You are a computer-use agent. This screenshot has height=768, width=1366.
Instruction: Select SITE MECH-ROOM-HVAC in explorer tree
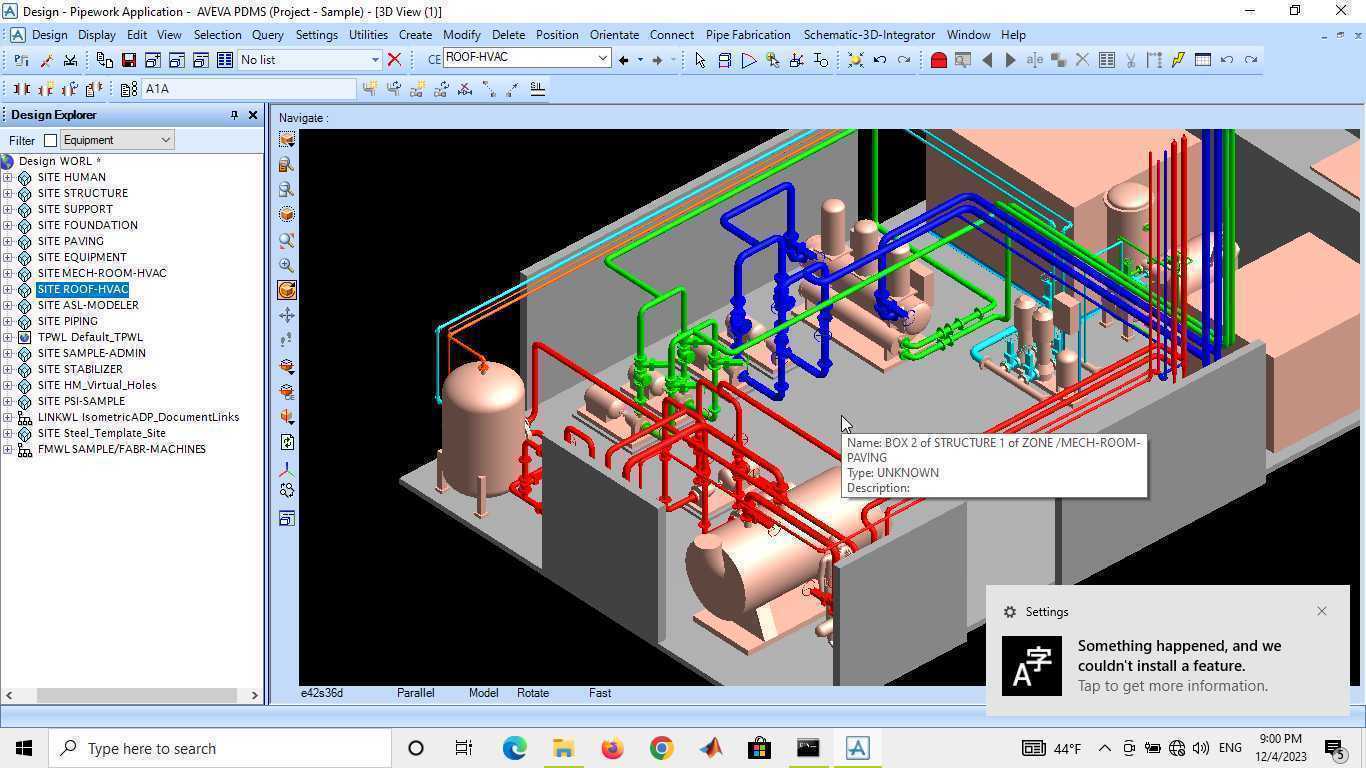point(102,273)
